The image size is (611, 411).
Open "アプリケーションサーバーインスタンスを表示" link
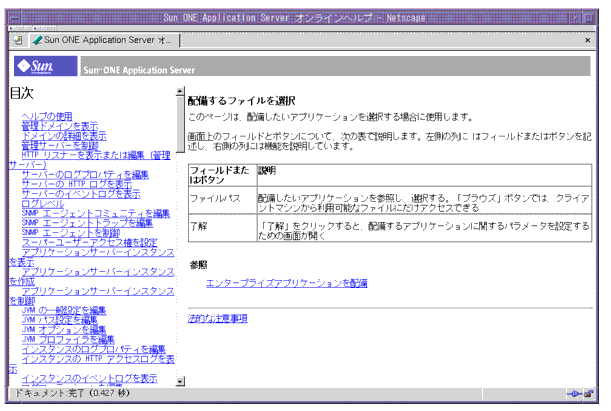pos(98,252)
